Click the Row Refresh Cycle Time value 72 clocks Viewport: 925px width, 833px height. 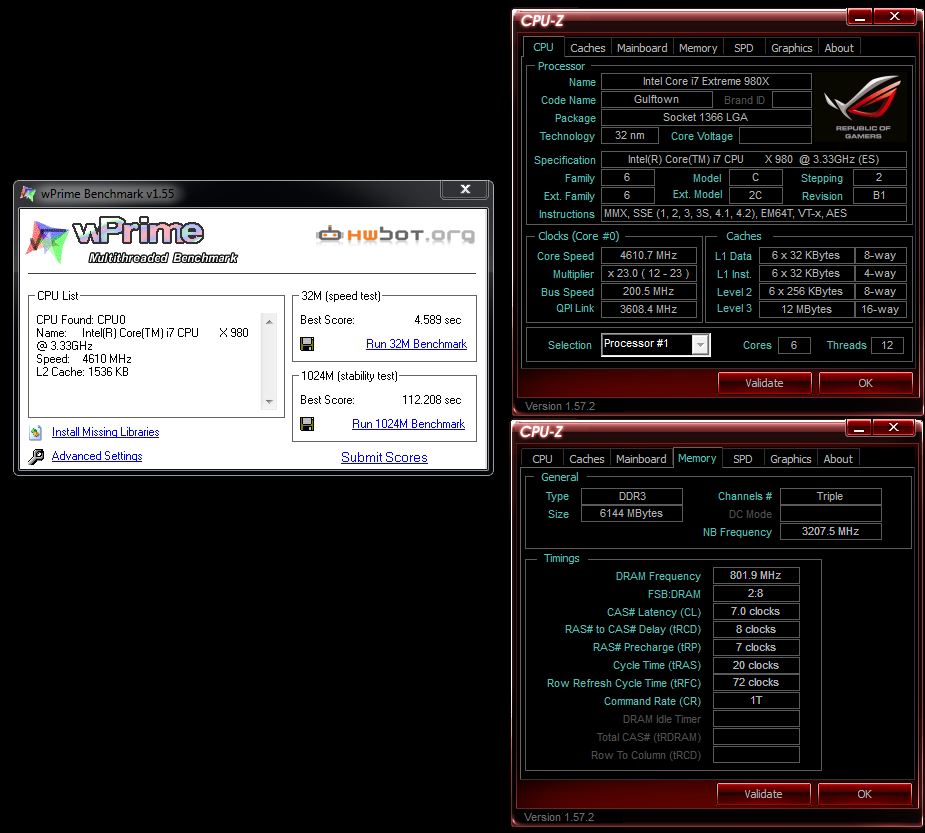(x=756, y=683)
